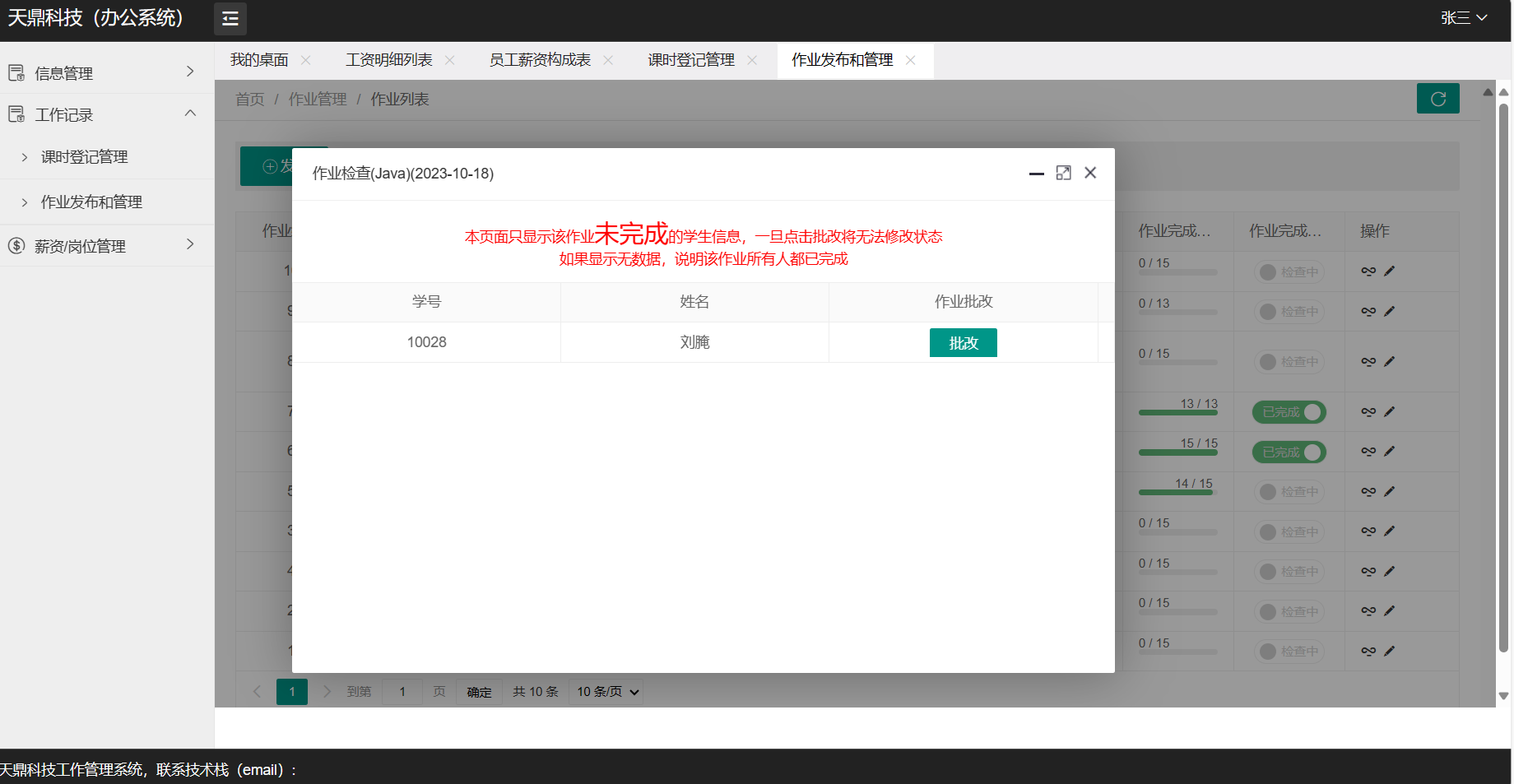This screenshot has width=1514, height=784.
Task: Click the 13 / 13 progress bar
Action: click(x=1177, y=412)
